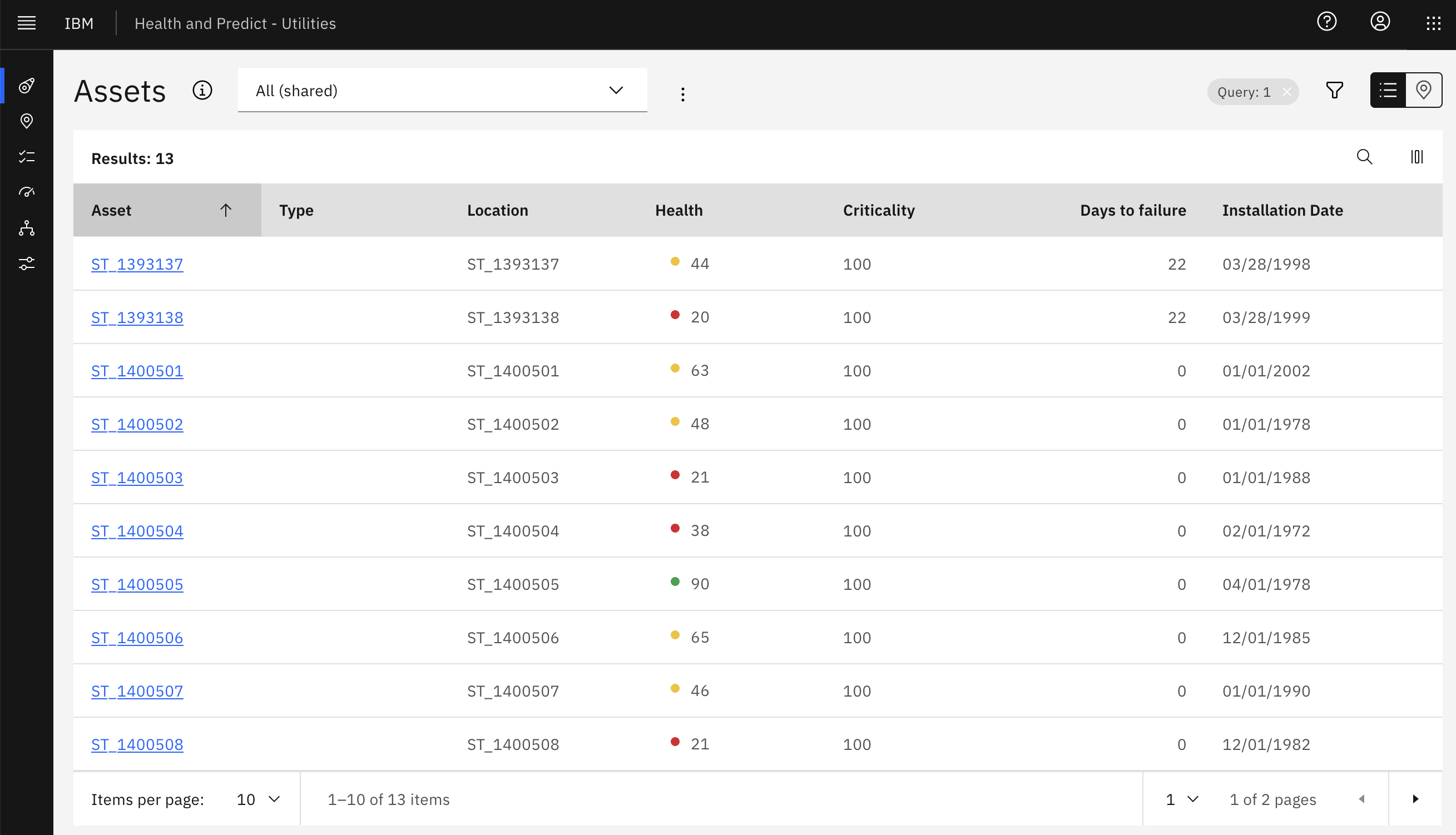Click installation date 01/01/1990
The image size is (1456, 835).
[1266, 690]
